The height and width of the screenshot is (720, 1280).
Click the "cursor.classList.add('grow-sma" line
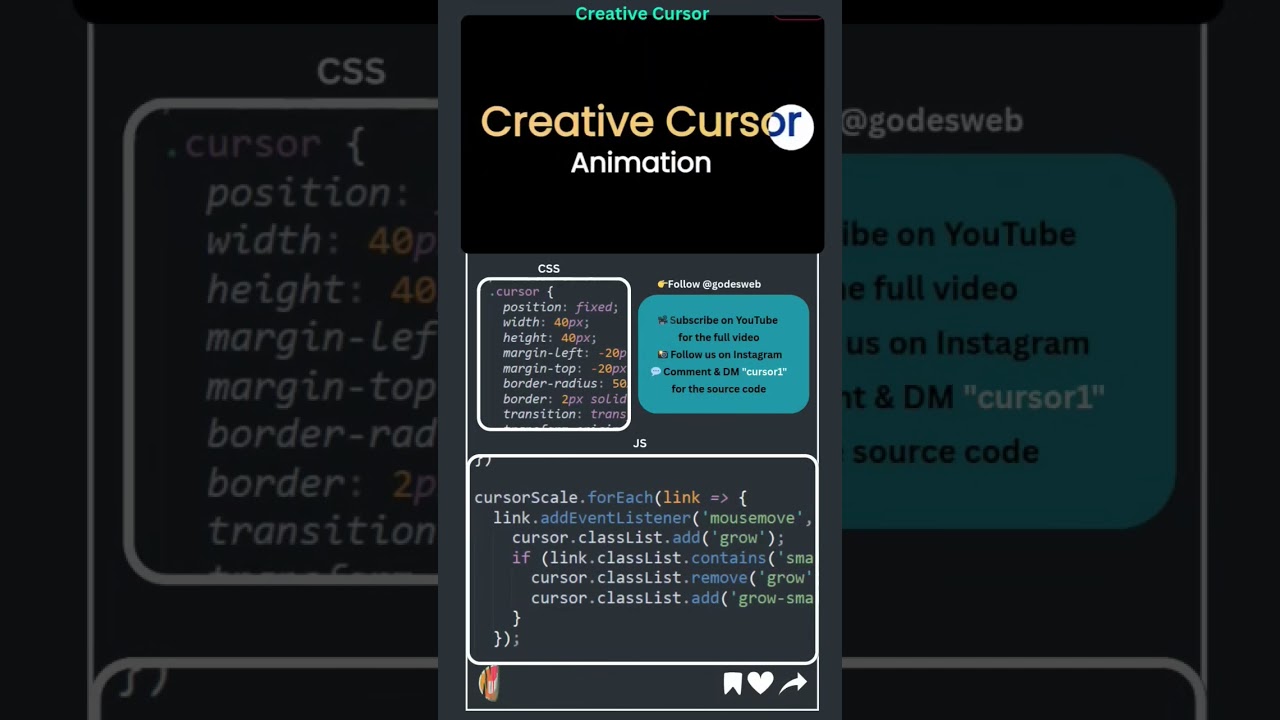671,598
